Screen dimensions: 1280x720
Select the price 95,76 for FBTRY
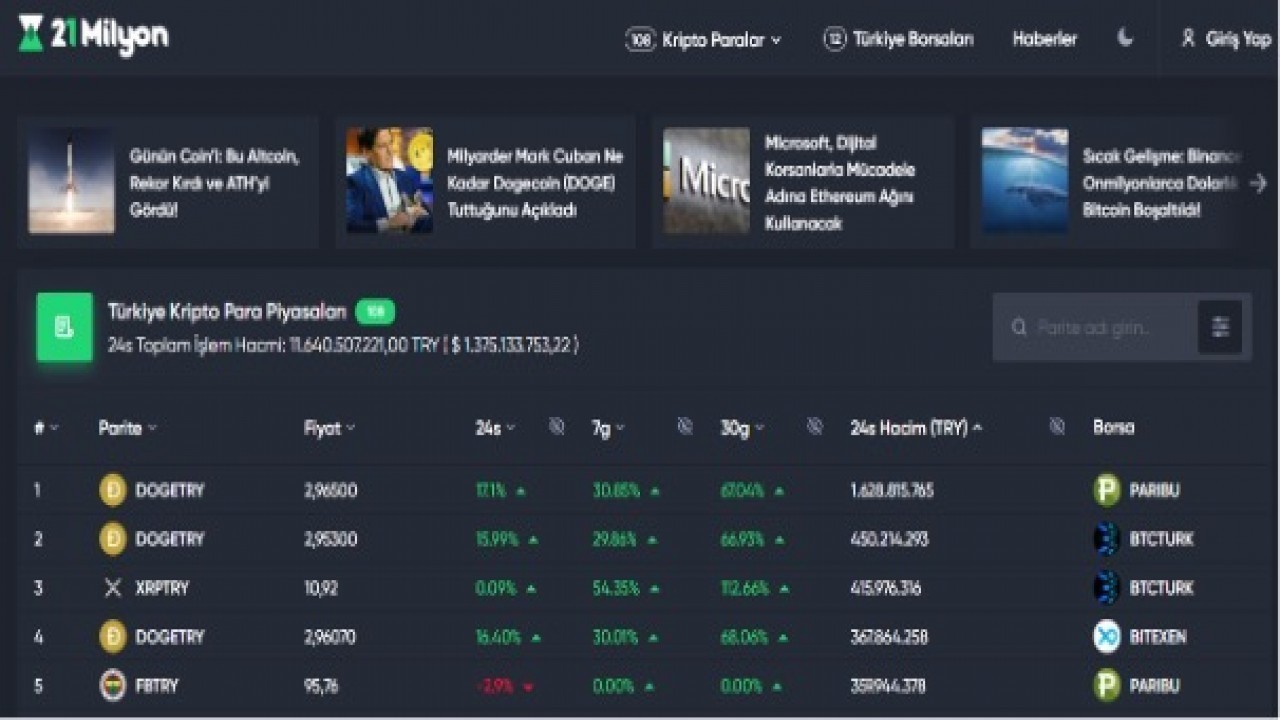(x=321, y=685)
